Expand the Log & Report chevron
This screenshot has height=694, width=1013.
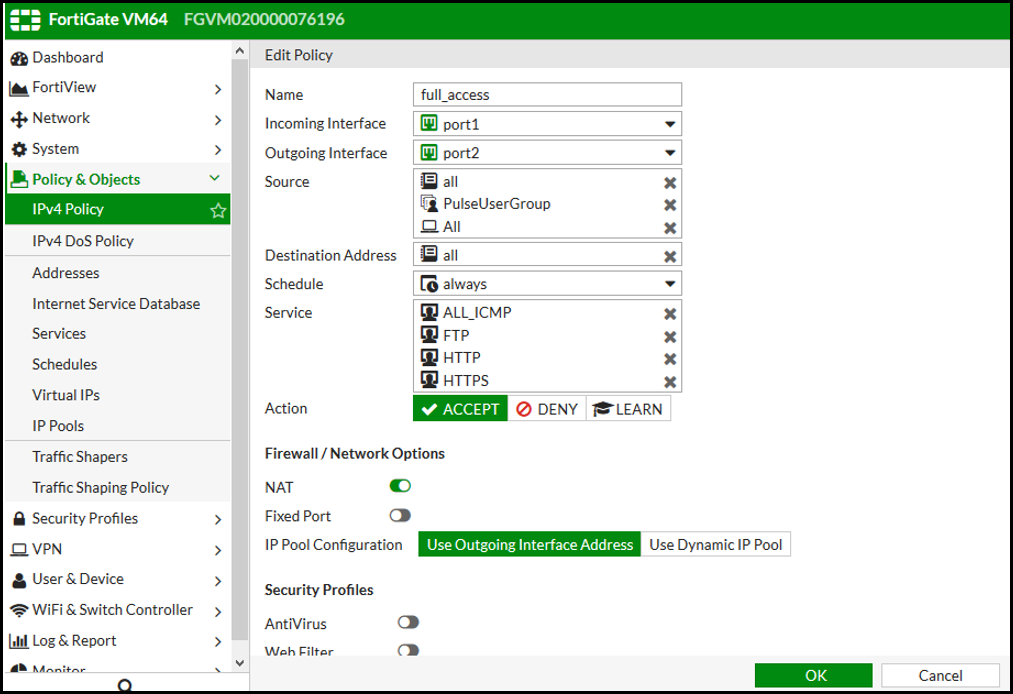coord(218,642)
